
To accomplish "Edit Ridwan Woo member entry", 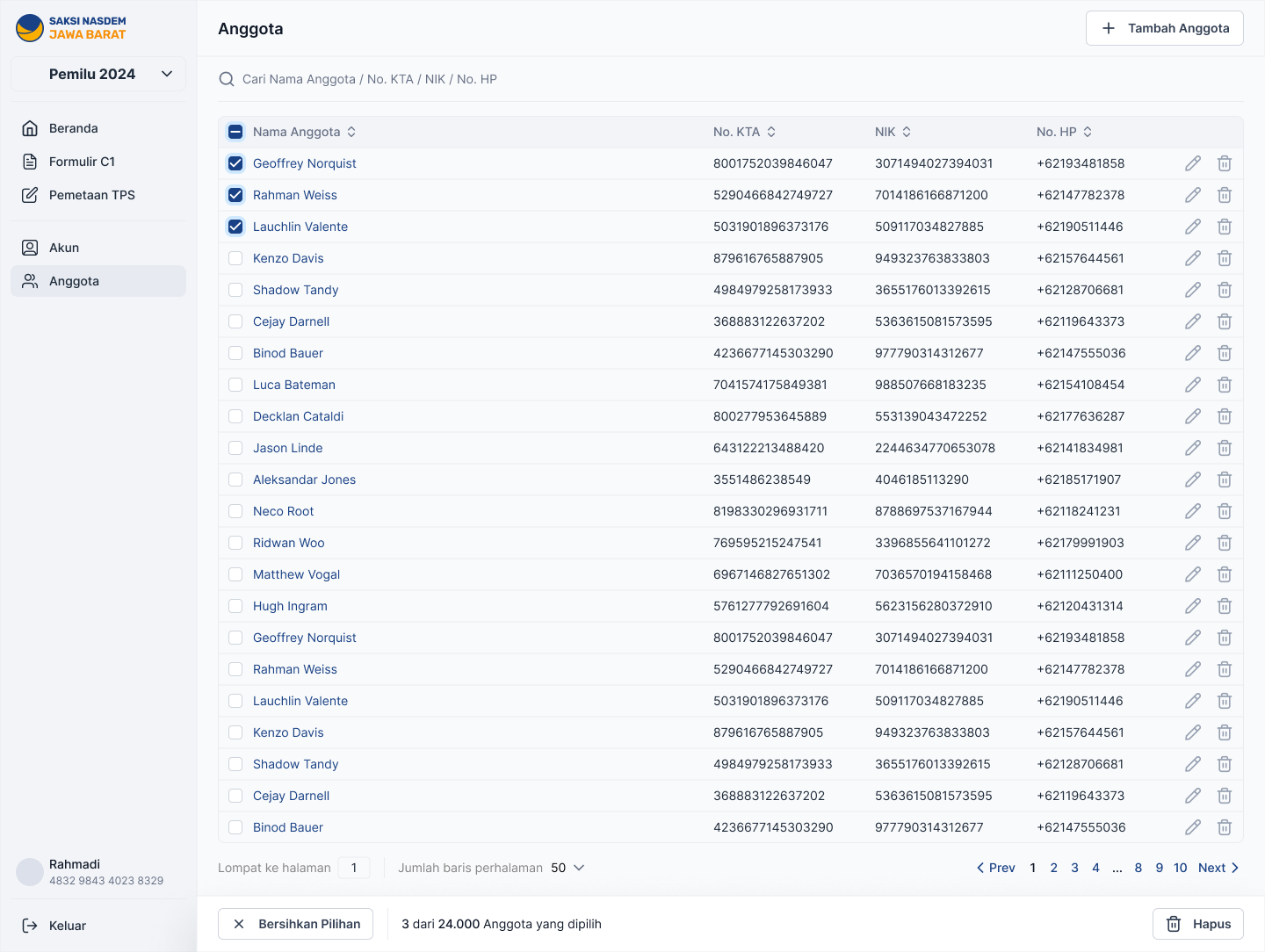I will tap(1193, 543).
